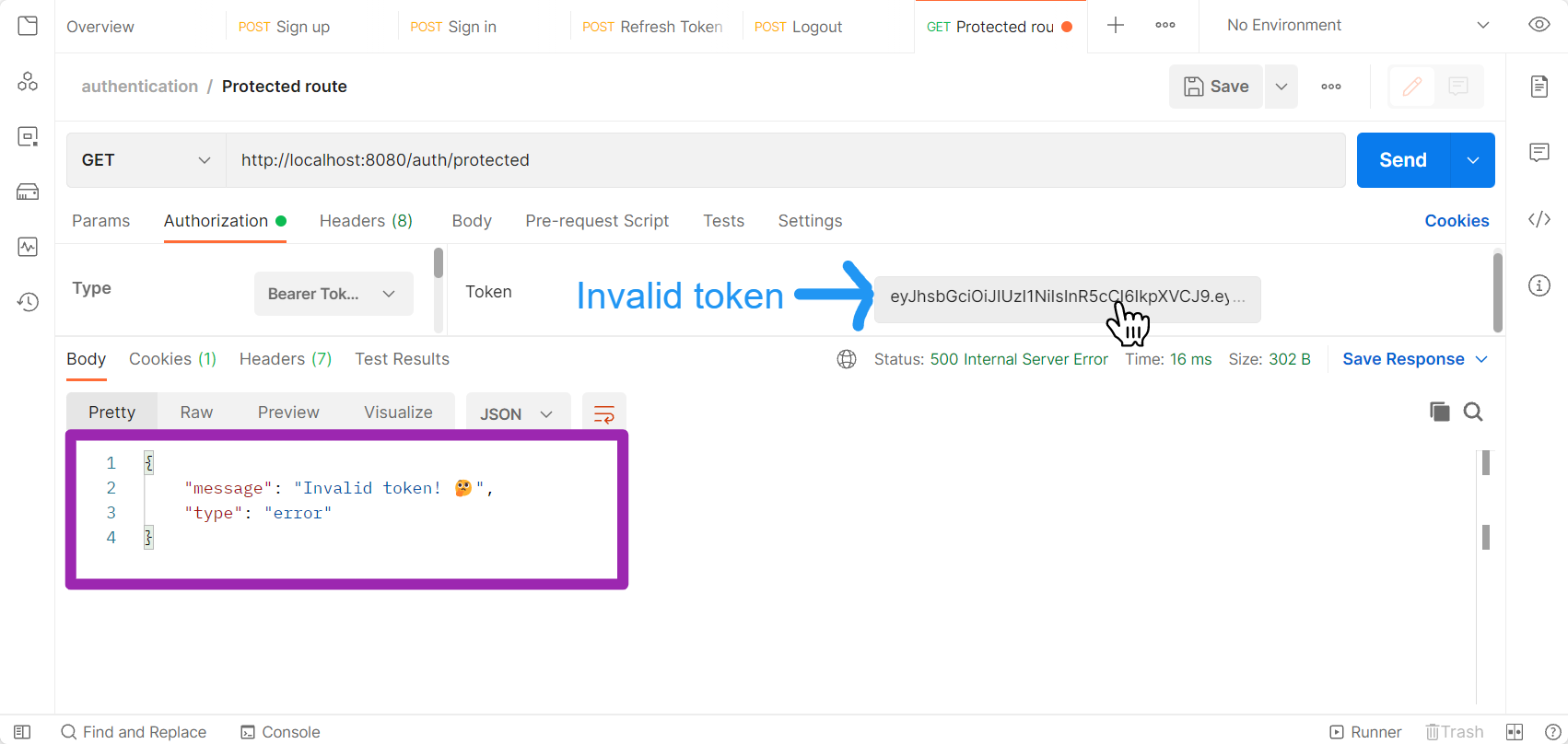Send the request
The image size is (1568, 744).
(x=1403, y=160)
